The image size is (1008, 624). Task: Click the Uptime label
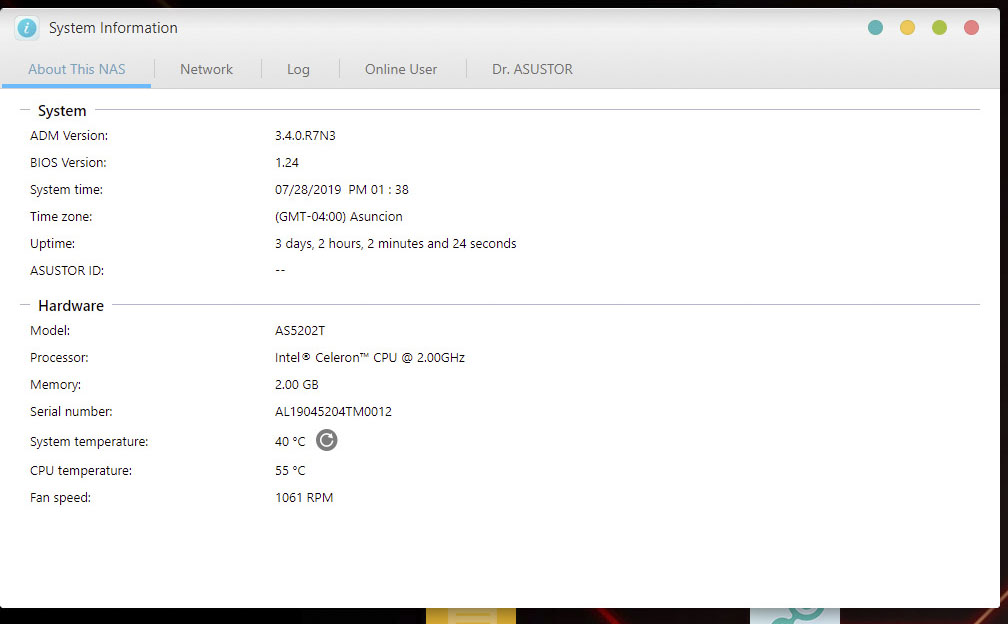52,244
